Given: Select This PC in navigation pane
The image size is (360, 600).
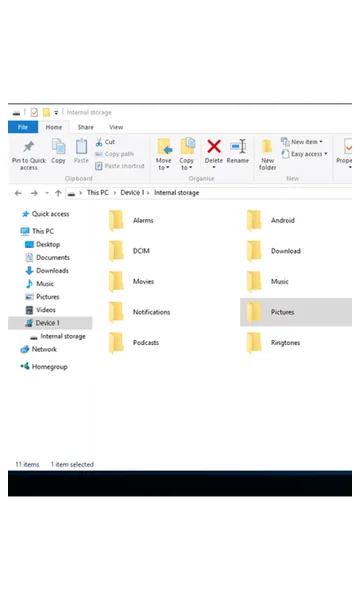Looking at the screenshot, I should (x=37, y=231).
